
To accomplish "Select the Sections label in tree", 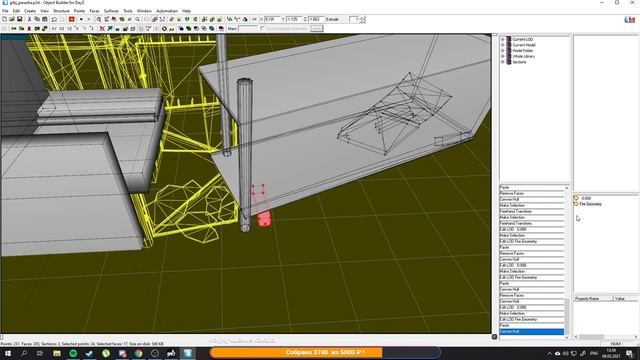I will pyautogui.click(x=520, y=62).
